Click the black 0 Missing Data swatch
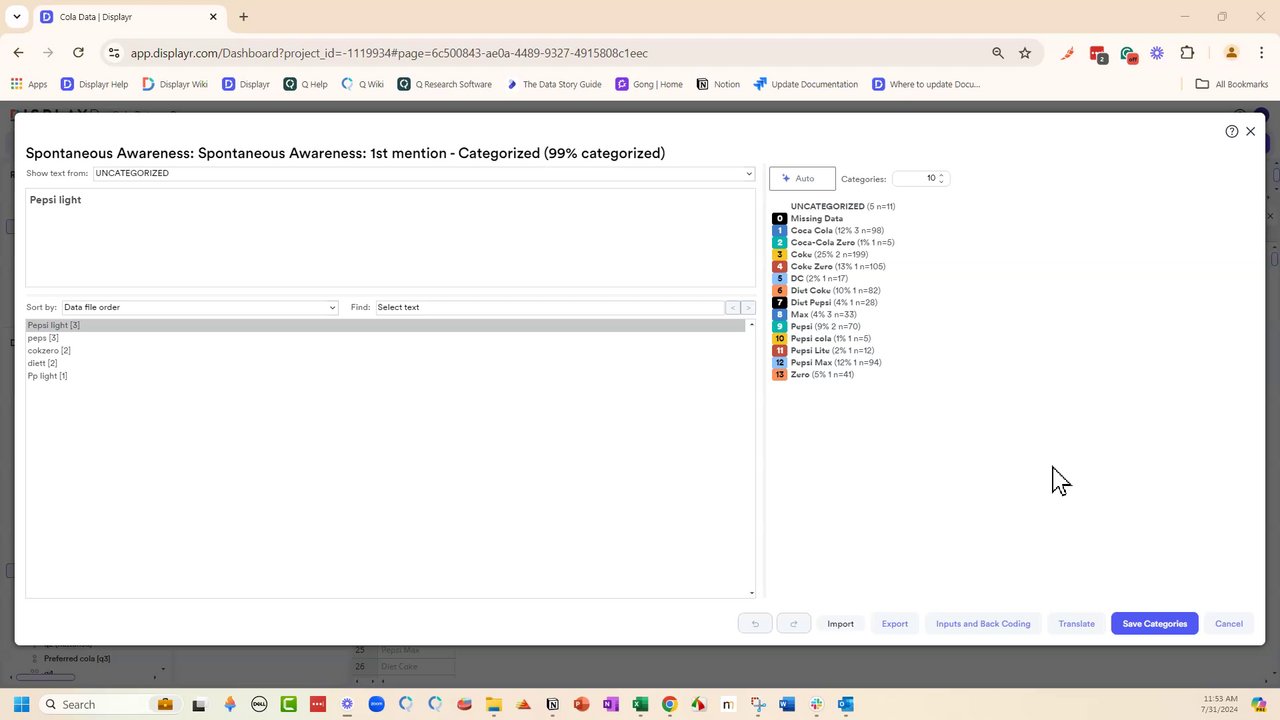Screen dimensions: 1280x720 780,218
